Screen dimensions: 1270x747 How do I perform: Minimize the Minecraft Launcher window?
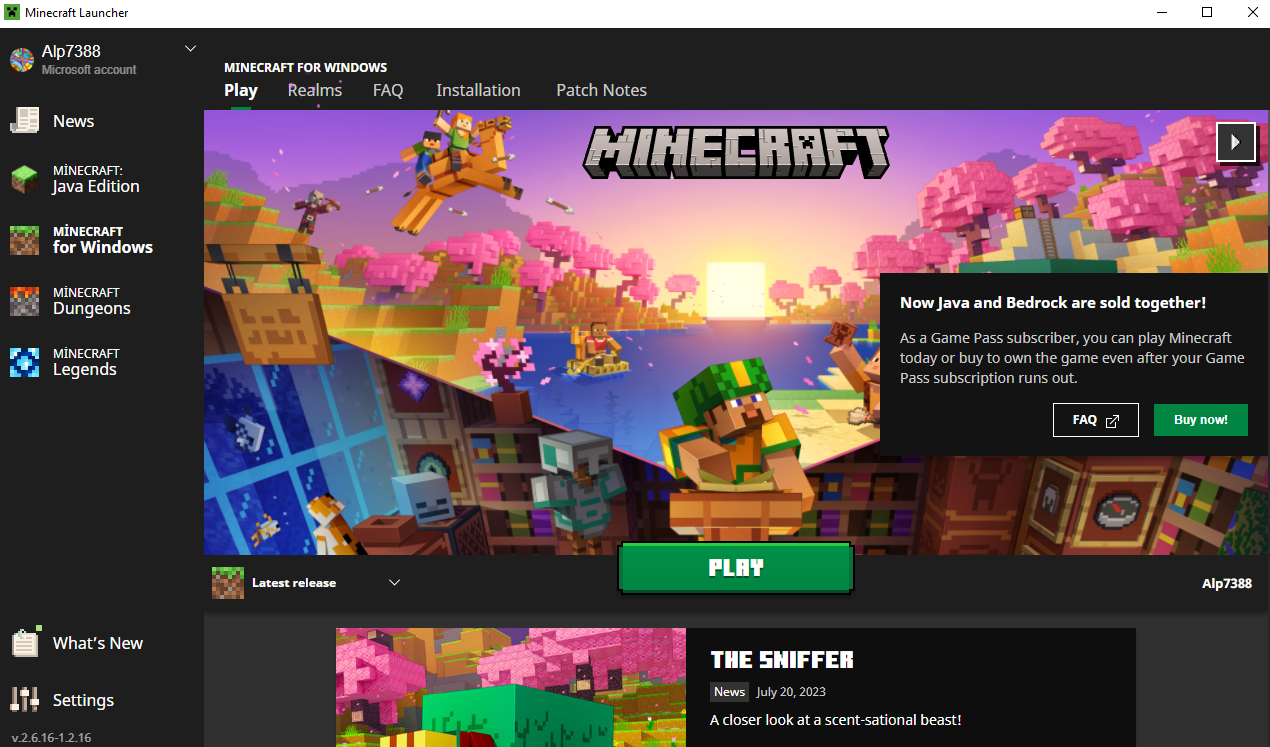click(x=1162, y=13)
